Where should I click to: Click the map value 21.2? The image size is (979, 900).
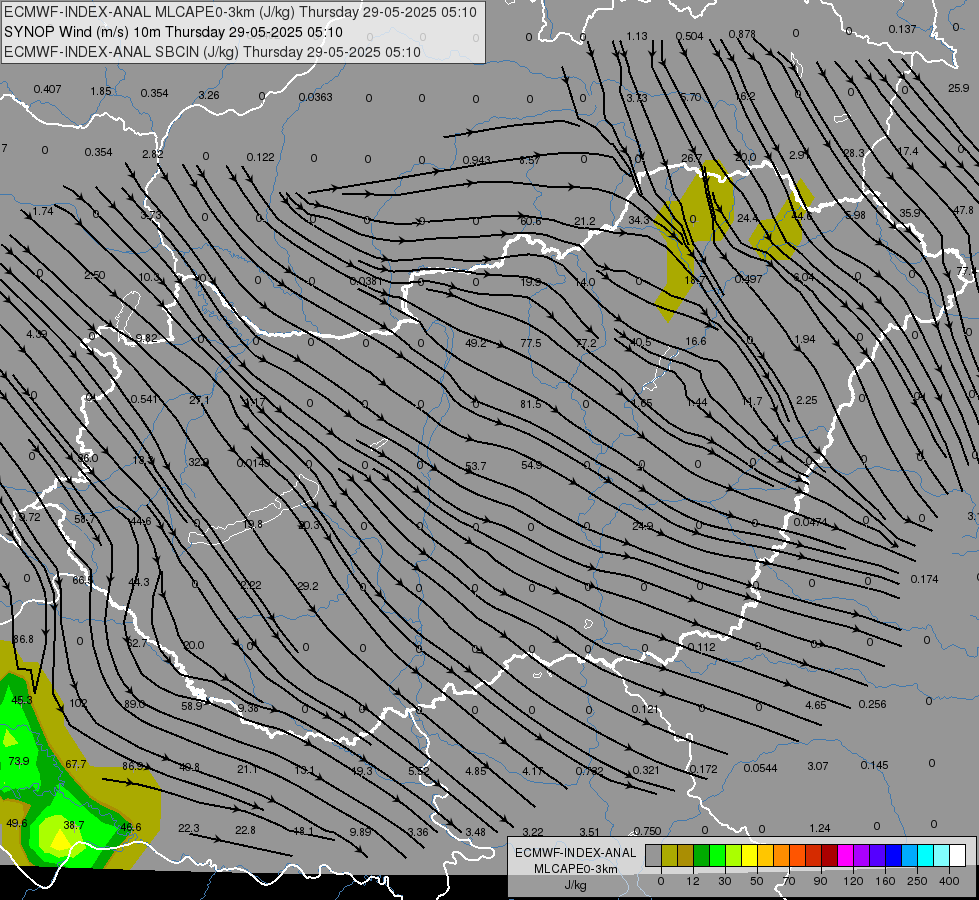click(x=585, y=221)
